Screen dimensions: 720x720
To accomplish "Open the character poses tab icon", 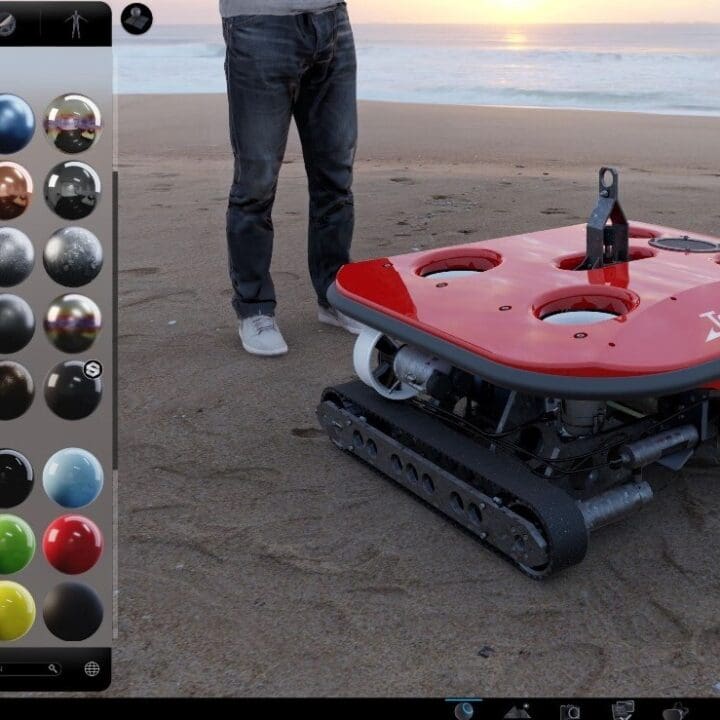I will [76, 22].
